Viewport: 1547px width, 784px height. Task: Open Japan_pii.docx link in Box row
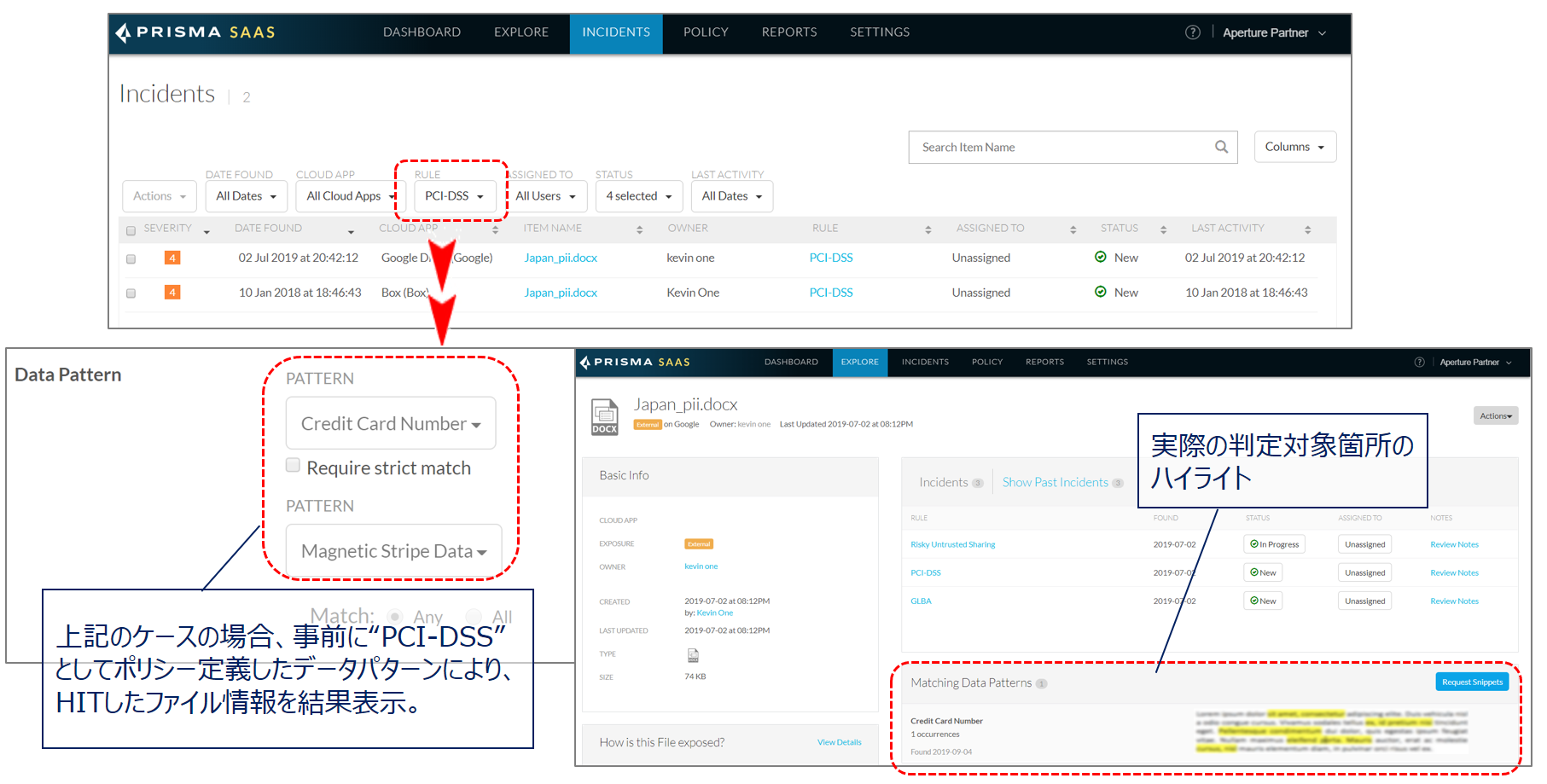(x=561, y=293)
